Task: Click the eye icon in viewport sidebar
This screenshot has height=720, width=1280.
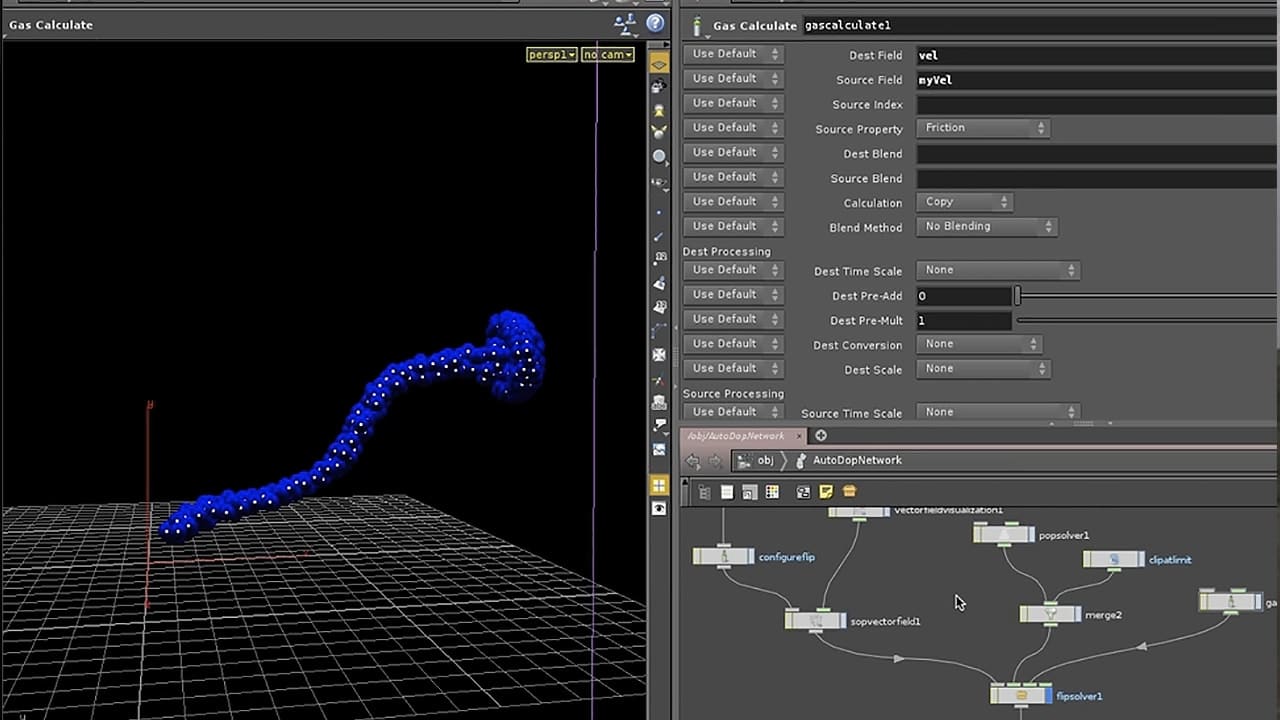Action: 659,509
